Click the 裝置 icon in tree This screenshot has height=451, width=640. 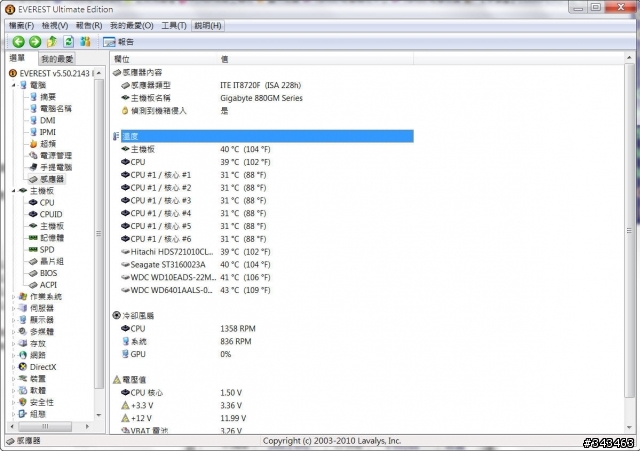click(23, 379)
